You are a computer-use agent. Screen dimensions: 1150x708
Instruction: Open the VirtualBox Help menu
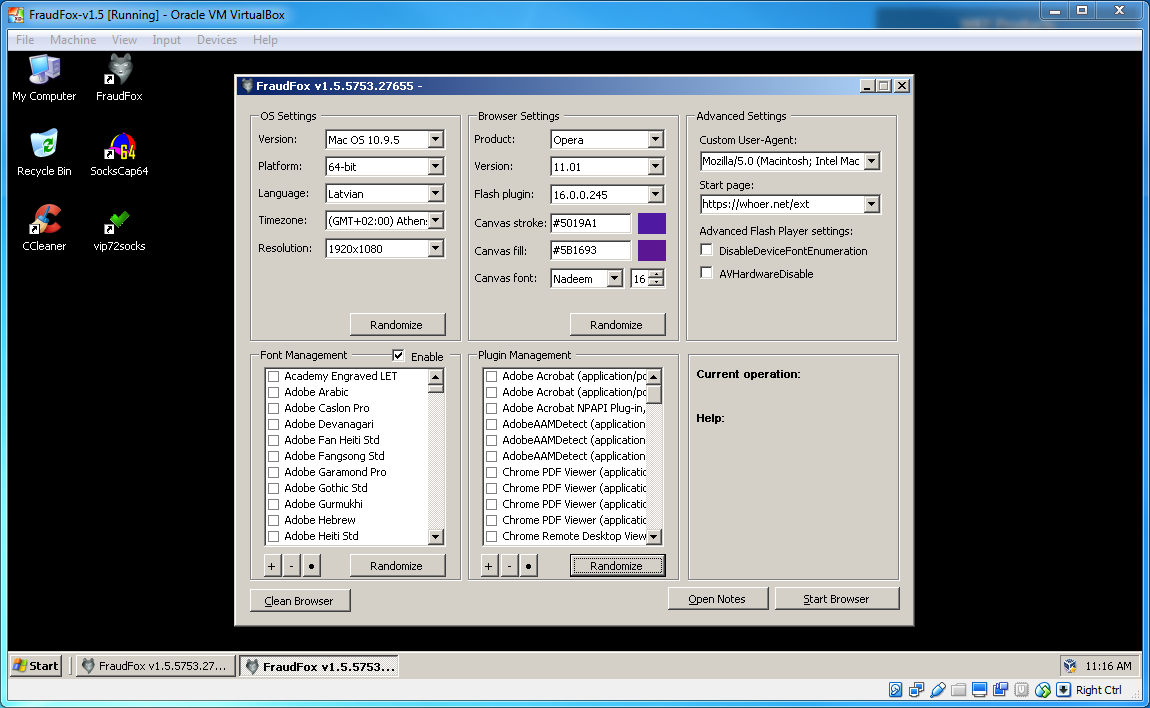pyautogui.click(x=265, y=40)
